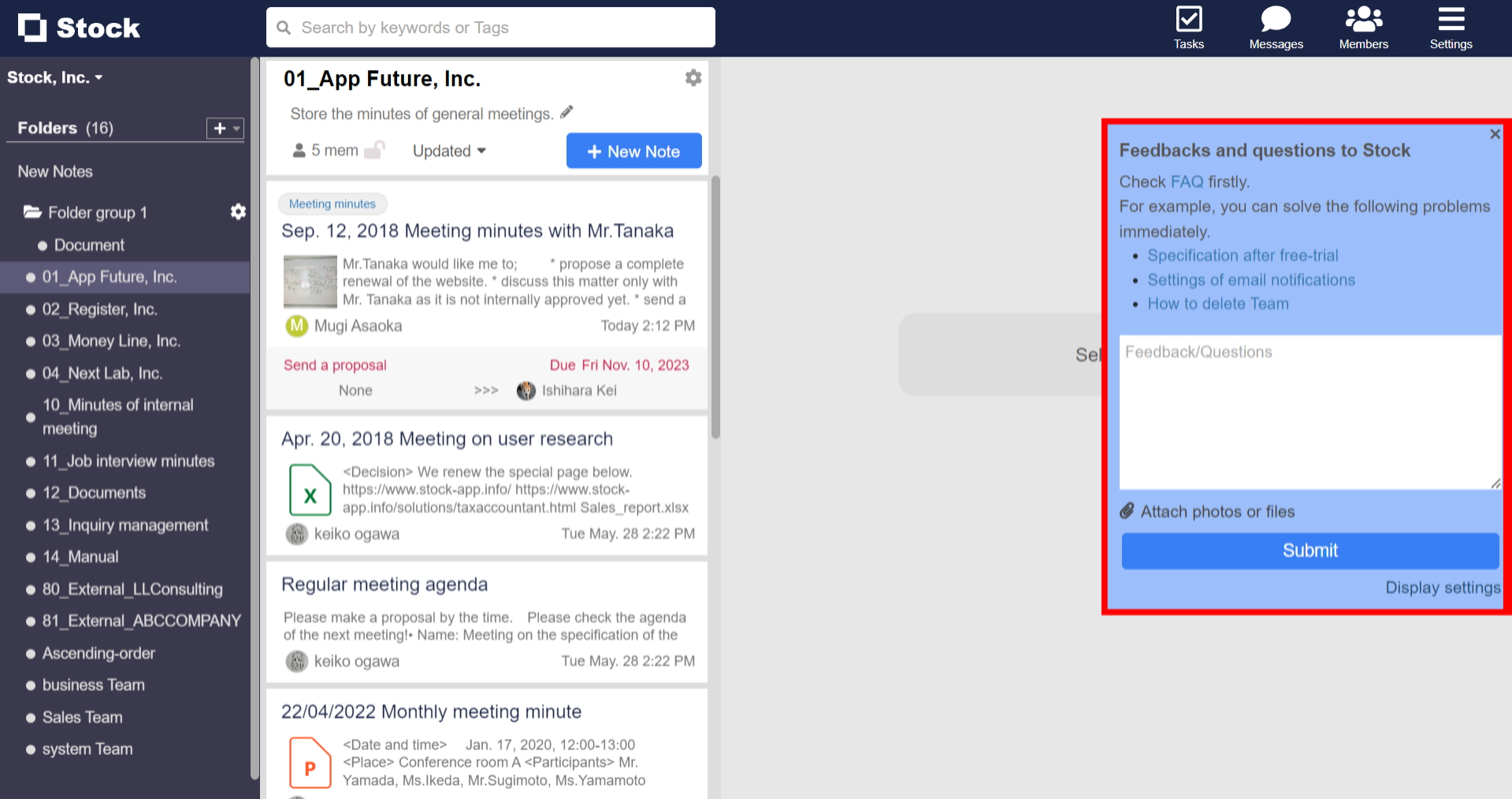Viewport: 1512px width, 799px height.
Task: Open the Stock, Inc. workspace switcher
Action: [x=55, y=76]
